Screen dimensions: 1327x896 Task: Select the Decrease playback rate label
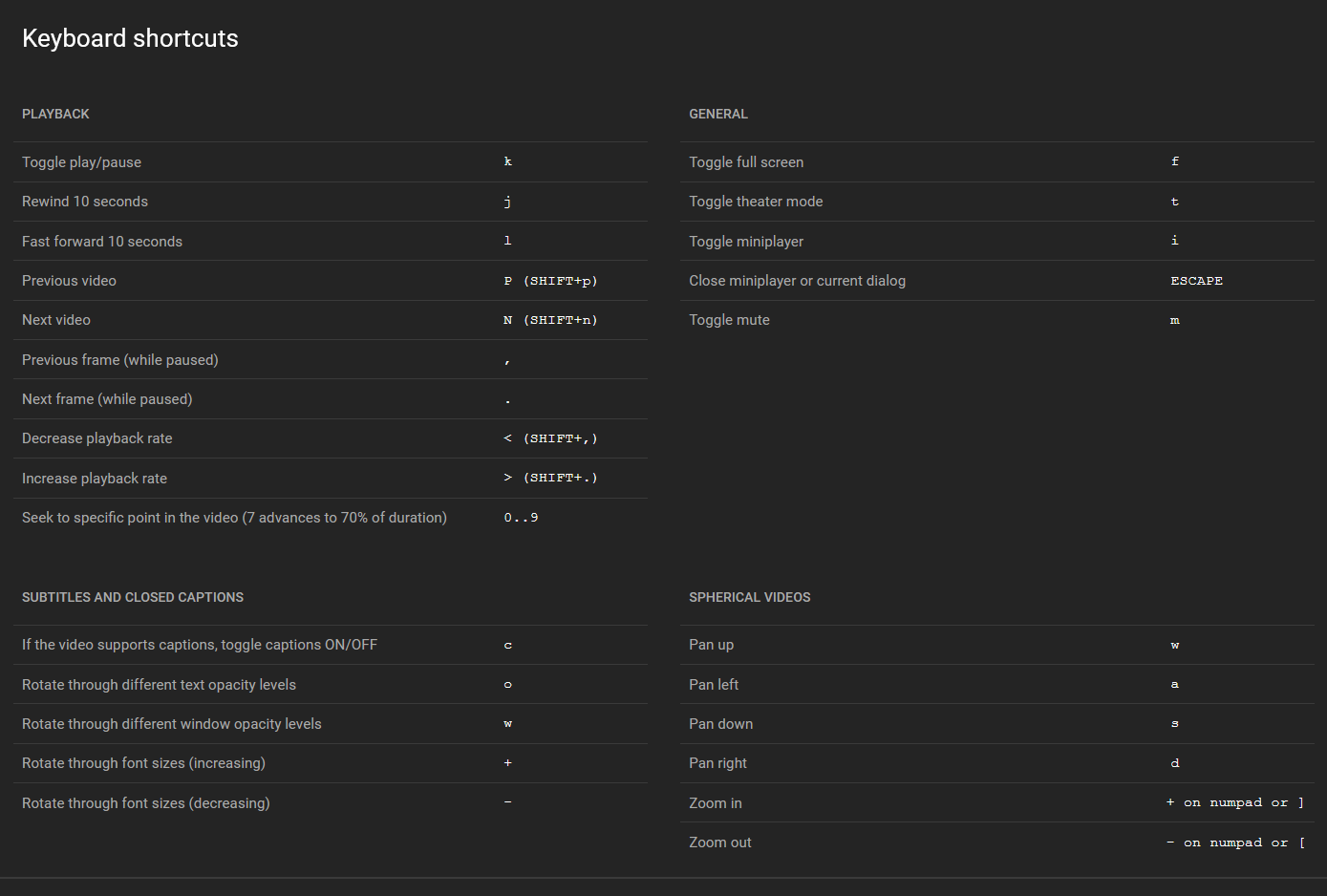97,438
